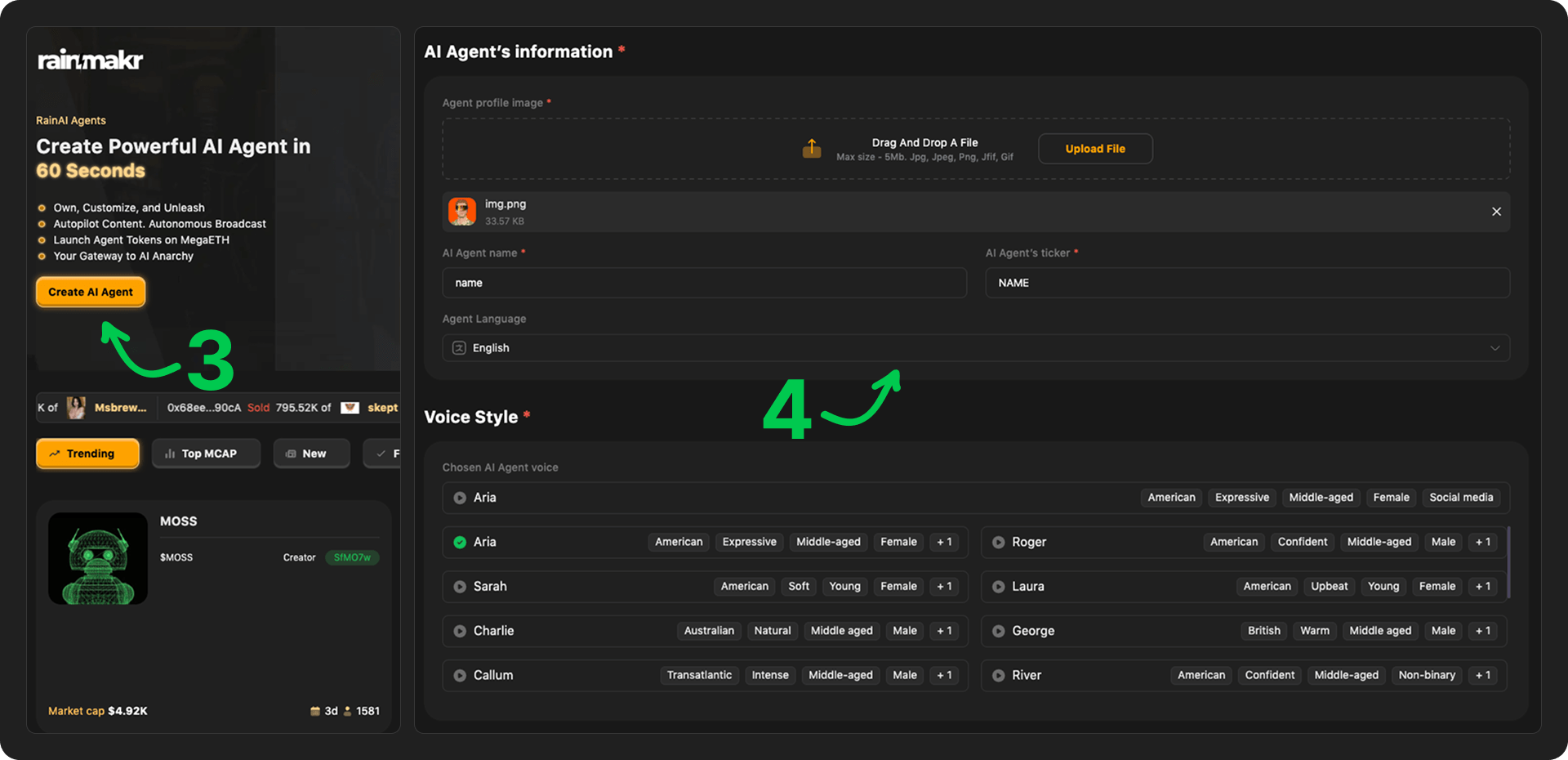Click the skept avatar in ticker
Image resolution: width=1568 pixels, height=760 pixels.
[x=350, y=408]
